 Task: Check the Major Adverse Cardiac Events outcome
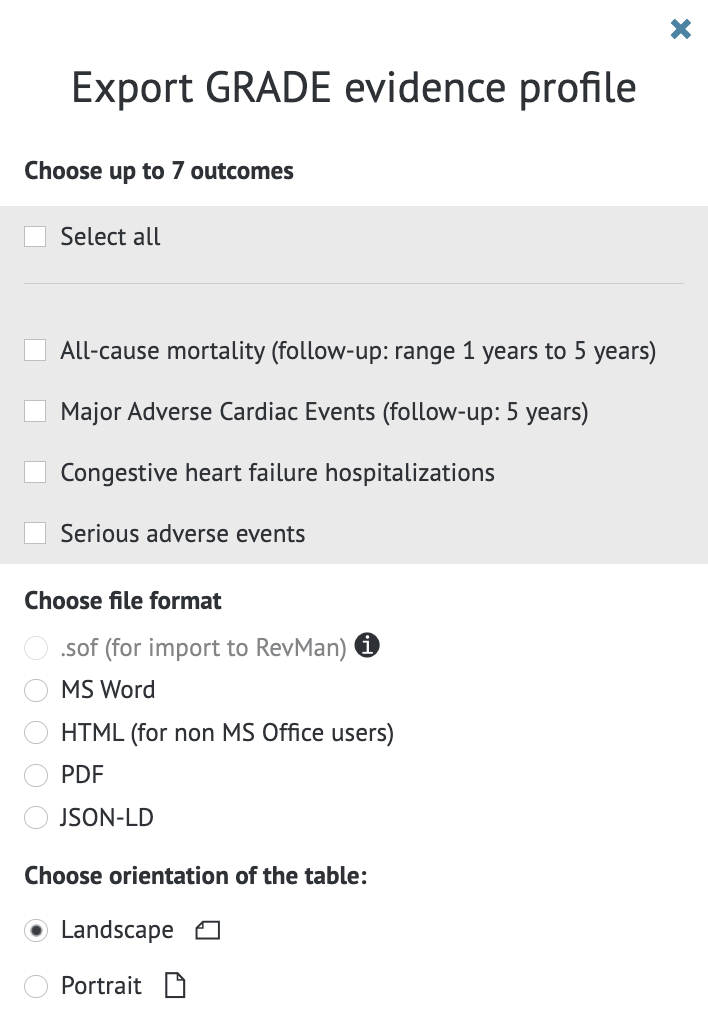pyautogui.click(x=35, y=411)
